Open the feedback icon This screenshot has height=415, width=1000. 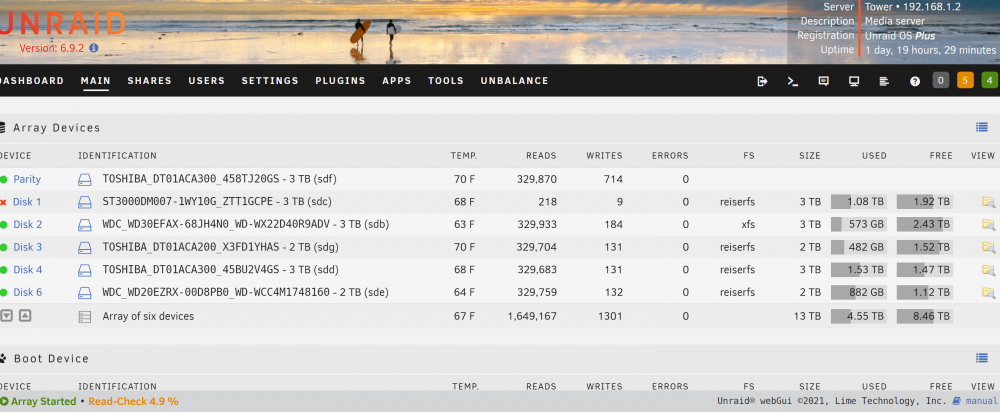[823, 81]
